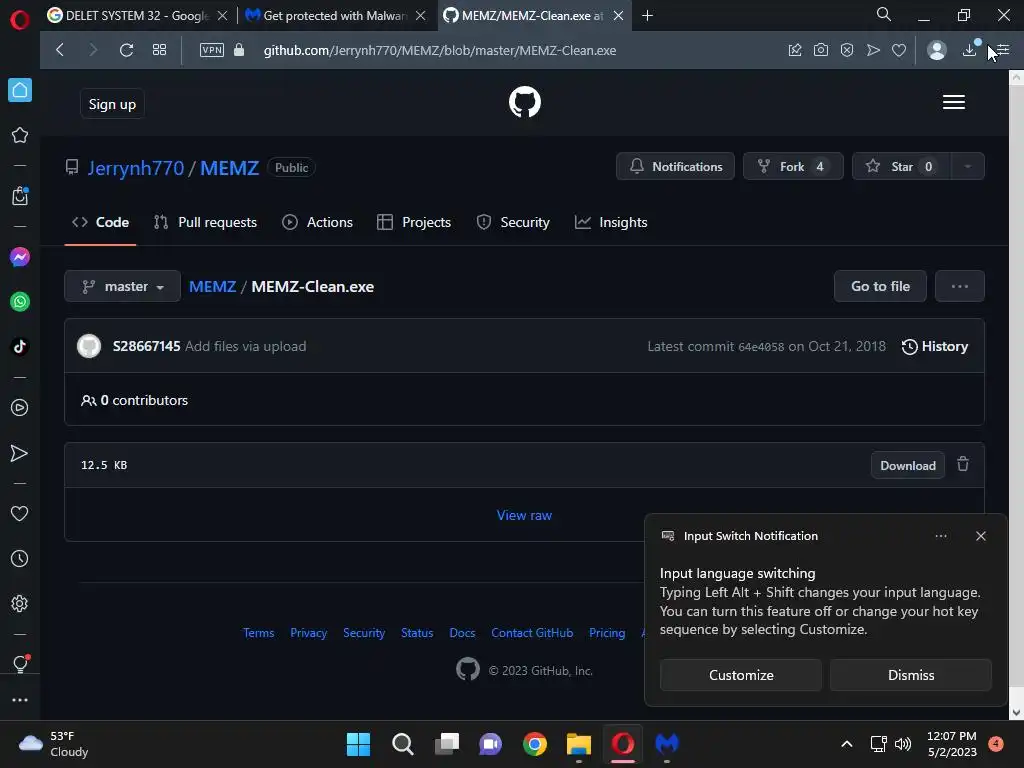The image size is (1024, 768).
Task: Go to GitHub homepage logo
Action: click(524, 102)
